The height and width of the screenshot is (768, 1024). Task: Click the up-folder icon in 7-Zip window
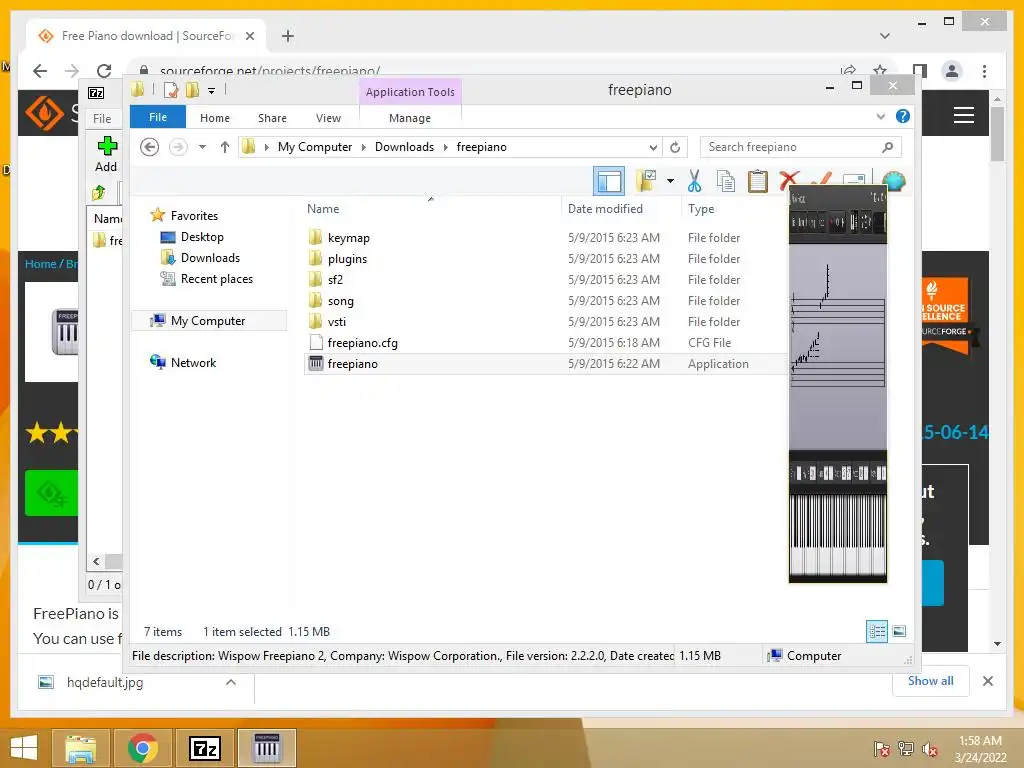tap(99, 193)
